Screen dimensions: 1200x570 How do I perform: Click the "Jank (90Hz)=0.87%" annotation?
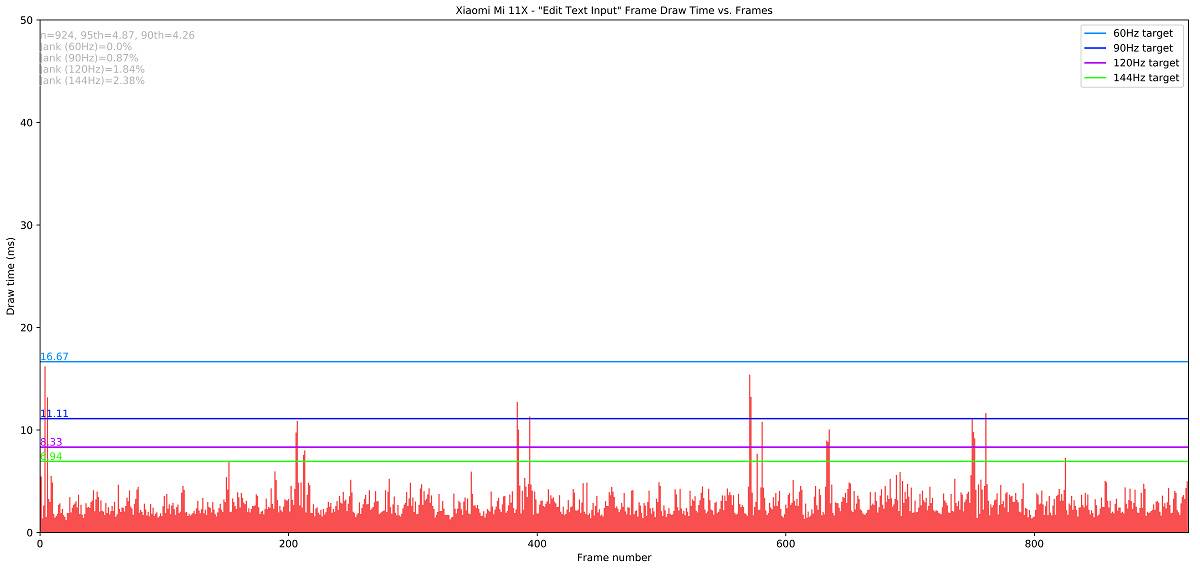89,58
